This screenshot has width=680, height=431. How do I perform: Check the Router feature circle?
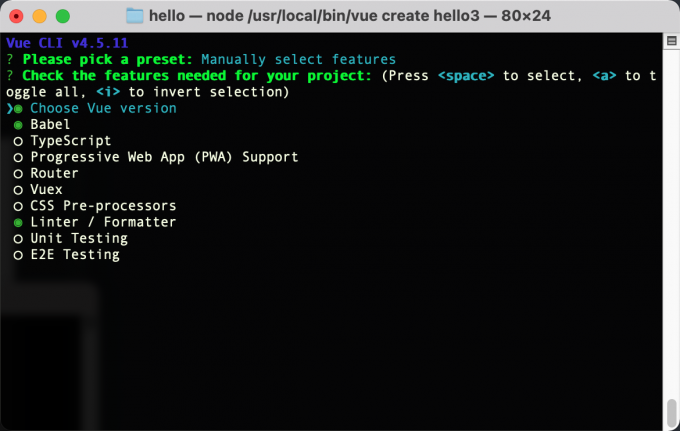(x=18, y=174)
